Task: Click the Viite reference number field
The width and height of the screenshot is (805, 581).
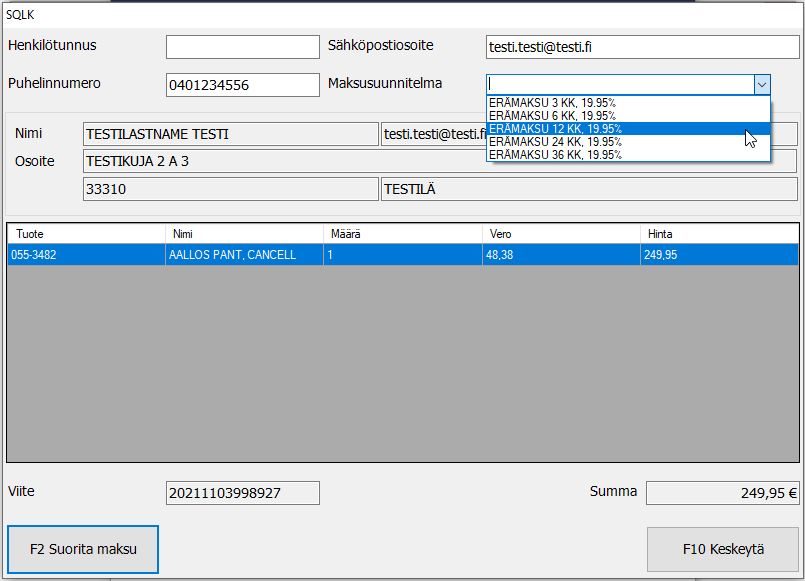Action: point(242,493)
